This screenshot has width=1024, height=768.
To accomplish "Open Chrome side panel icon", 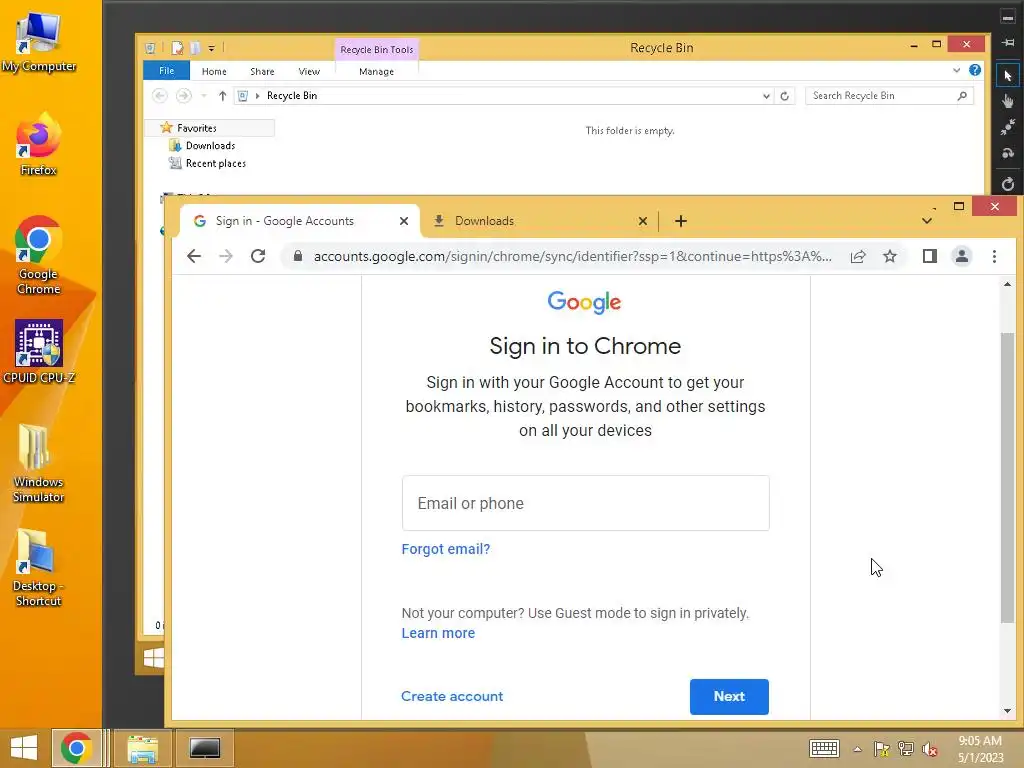I will click(930, 256).
